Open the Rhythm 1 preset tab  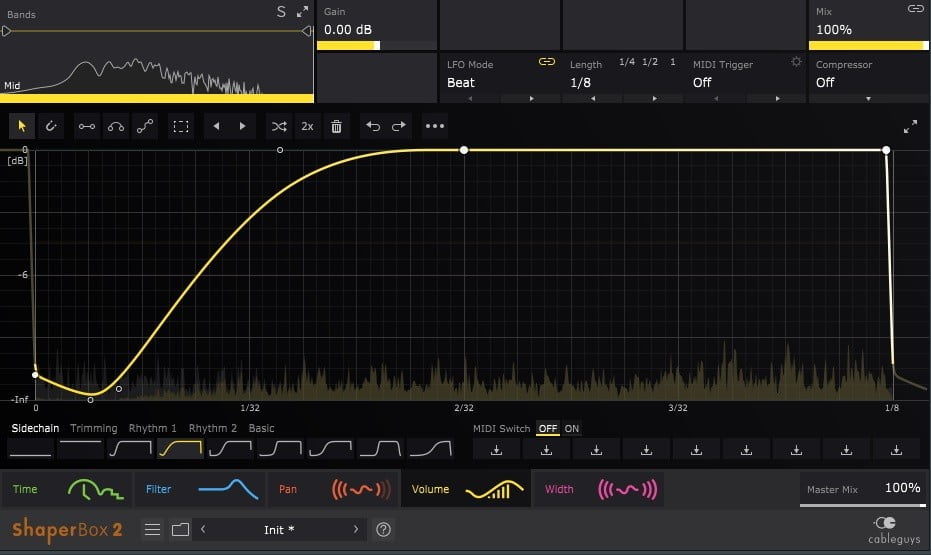pos(153,429)
